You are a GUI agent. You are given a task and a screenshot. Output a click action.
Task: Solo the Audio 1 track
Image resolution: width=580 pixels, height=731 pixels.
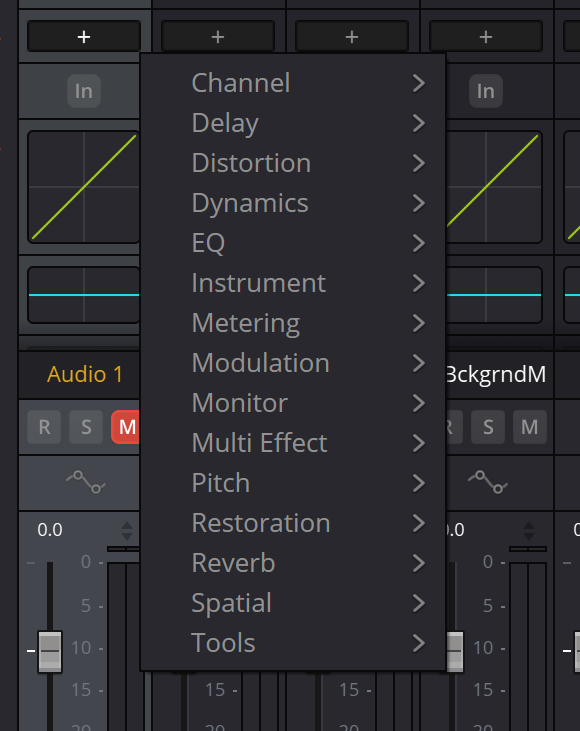(86, 427)
